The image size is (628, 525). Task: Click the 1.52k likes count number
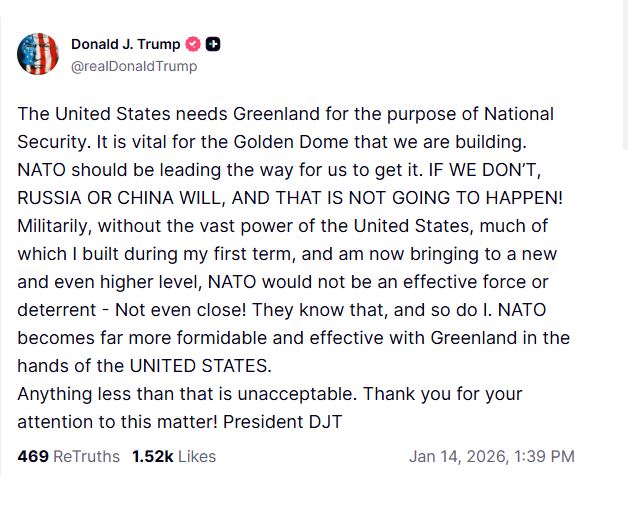pyautogui.click(x=152, y=456)
